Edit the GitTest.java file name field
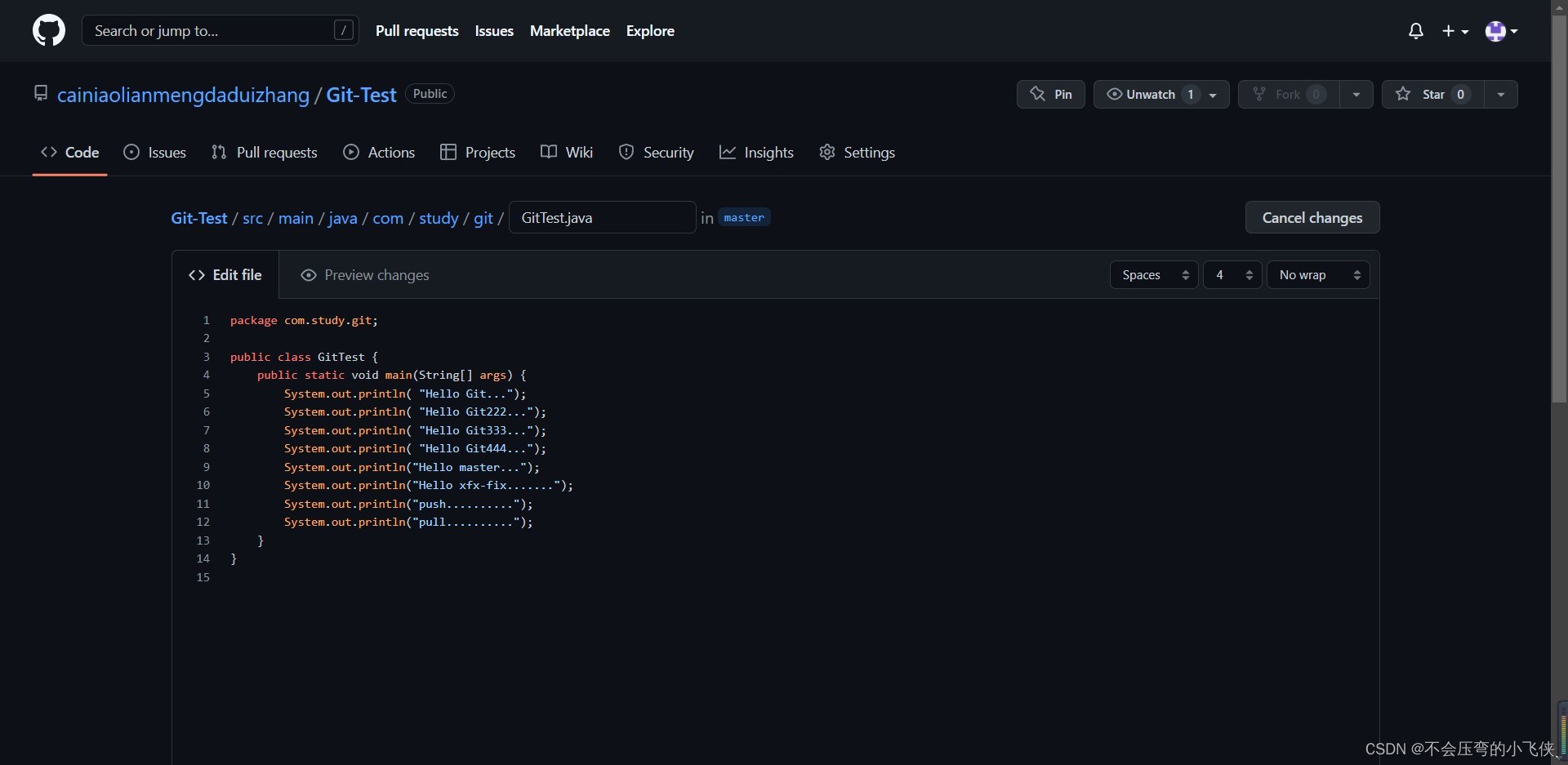The height and width of the screenshot is (765, 1568). coord(603,217)
